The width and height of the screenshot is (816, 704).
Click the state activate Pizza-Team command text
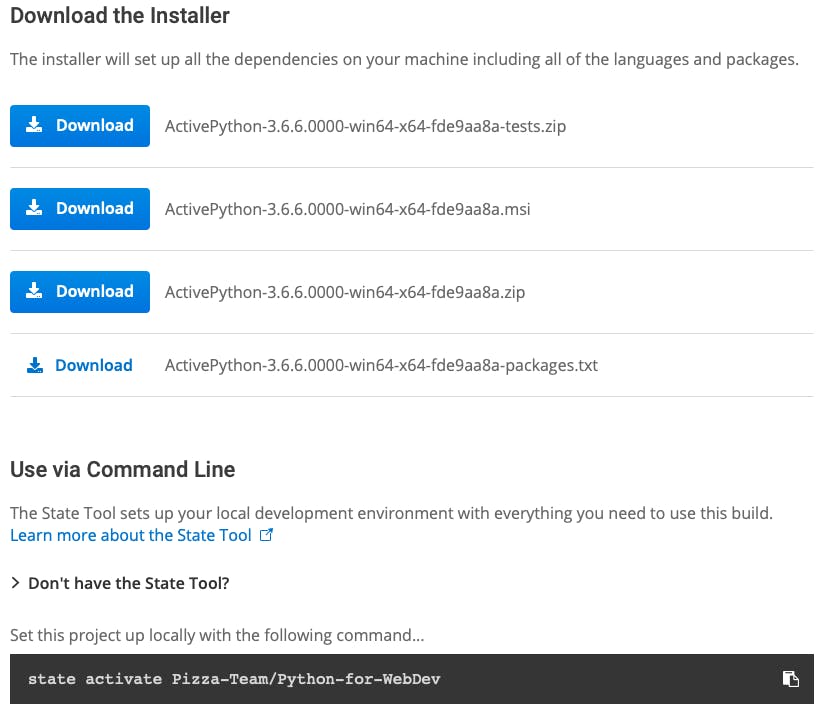coord(234,679)
